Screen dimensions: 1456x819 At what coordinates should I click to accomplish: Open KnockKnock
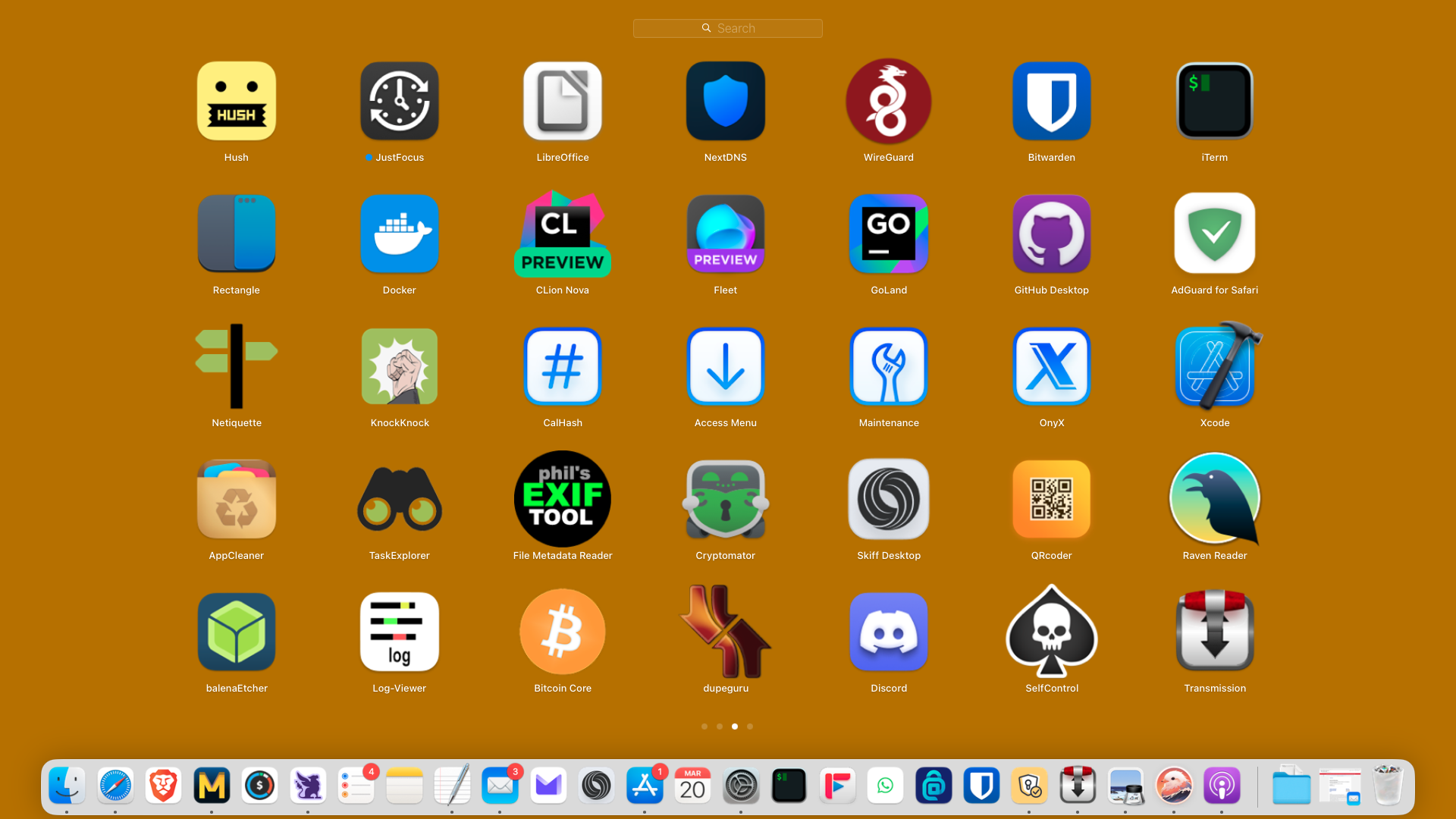tap(400, 366)
